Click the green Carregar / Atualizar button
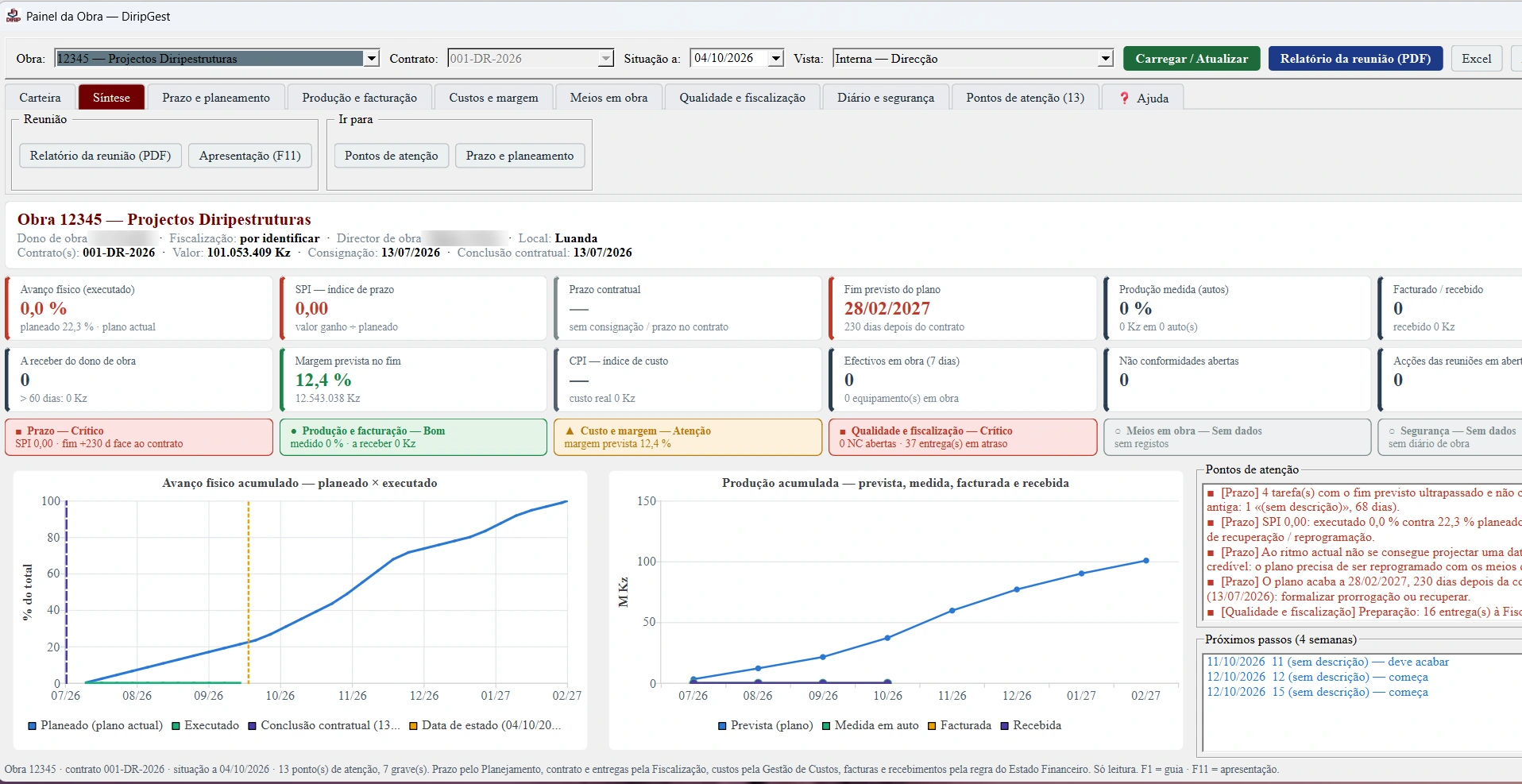Viewport: 1522px width, 784px height. click(1192, 58)
